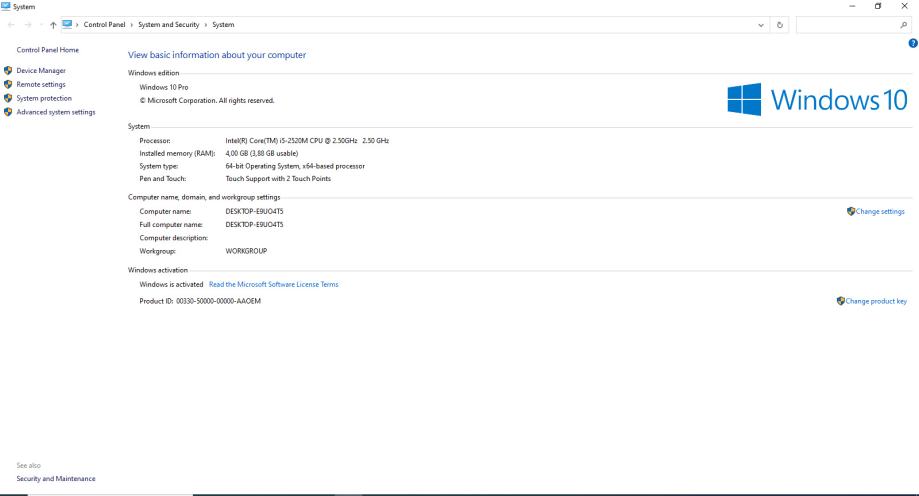The height and width of the screenshot is (496, 919).
Task: Click the forward navigation arrow
Action: [x=28, y=25]
